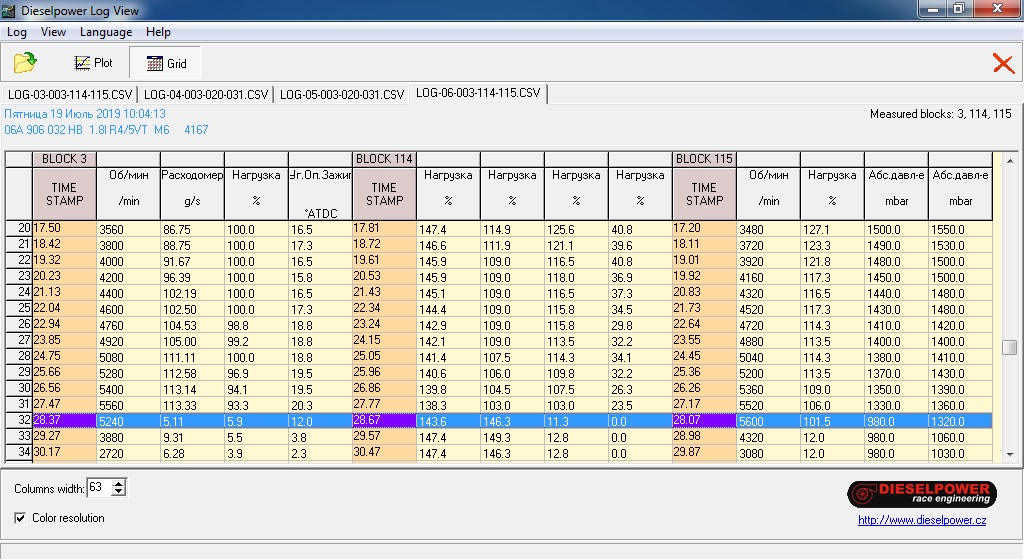
Task: Decrease columns width with down arrow
Action: pos(119,492)
